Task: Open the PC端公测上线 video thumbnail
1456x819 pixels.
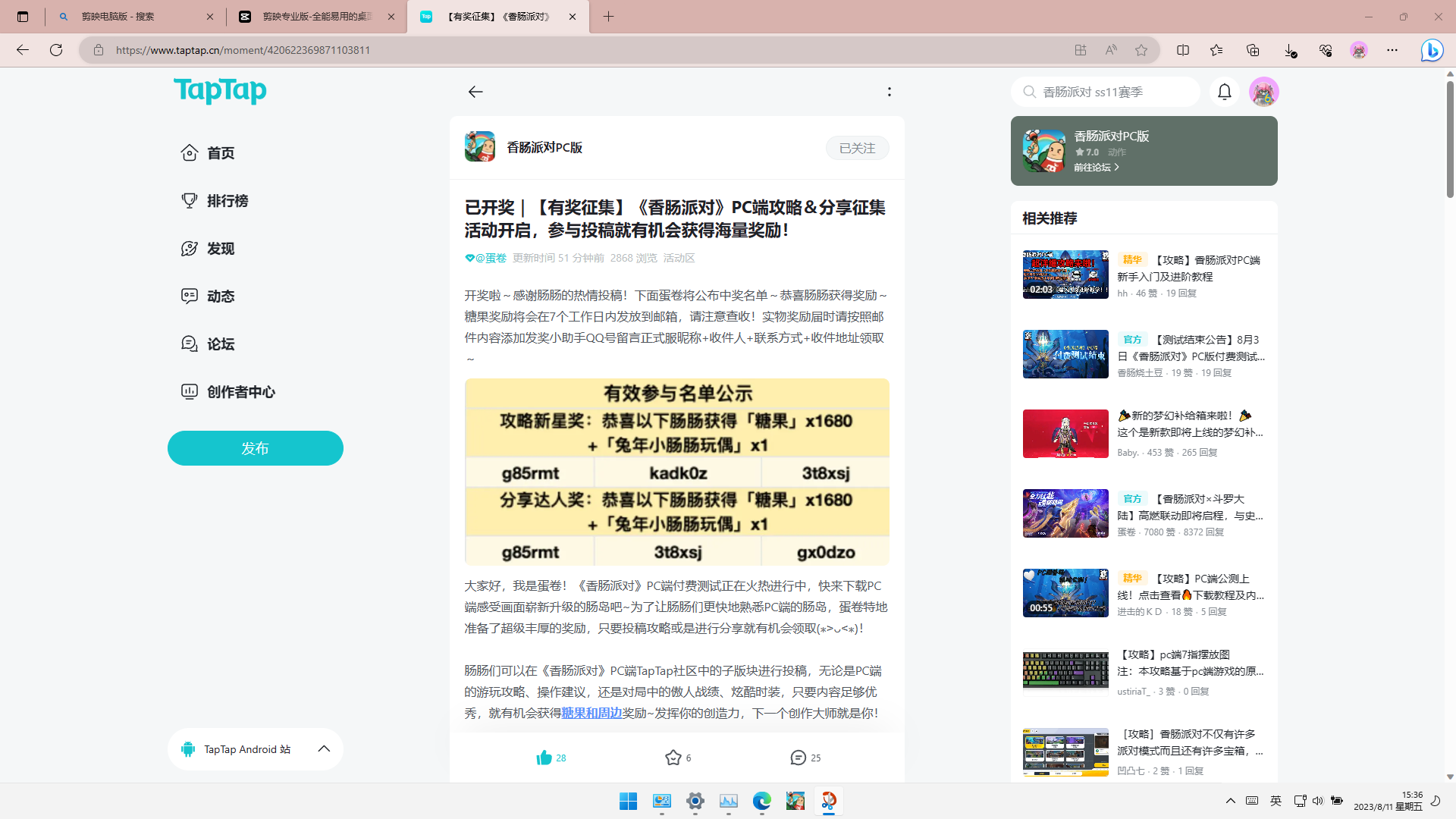Action: (x=1065, y=593)
